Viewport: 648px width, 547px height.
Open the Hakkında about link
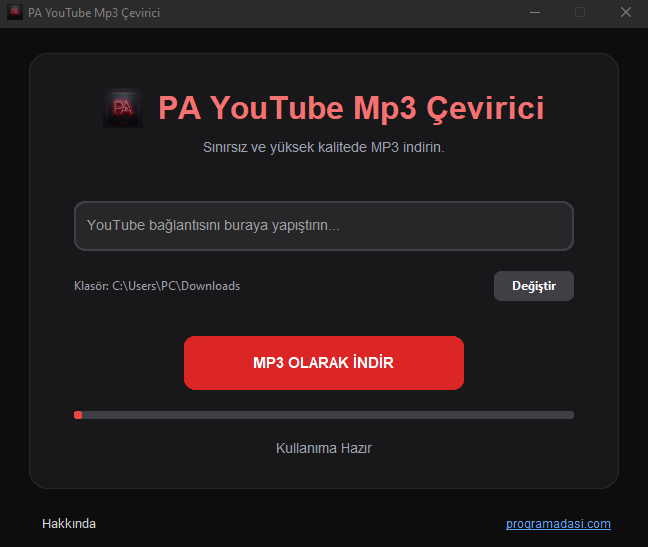[69, 523]
